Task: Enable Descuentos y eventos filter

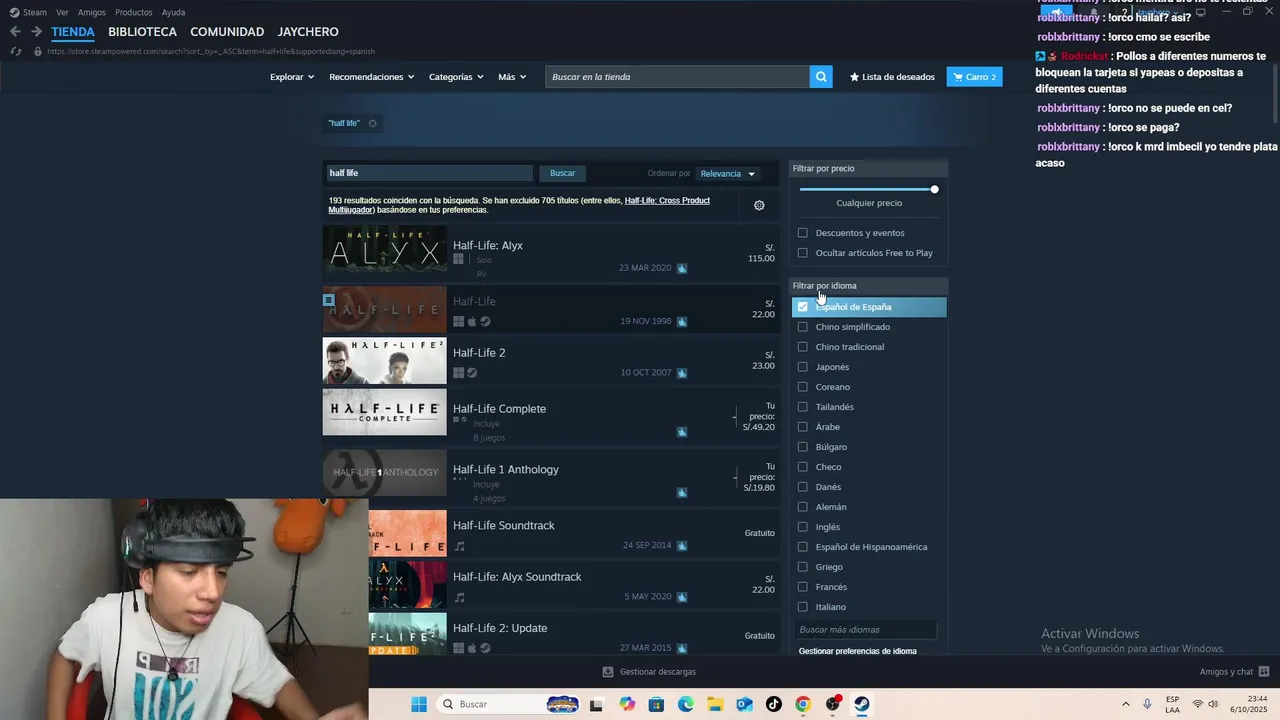Action: click(x=802, y=233)
